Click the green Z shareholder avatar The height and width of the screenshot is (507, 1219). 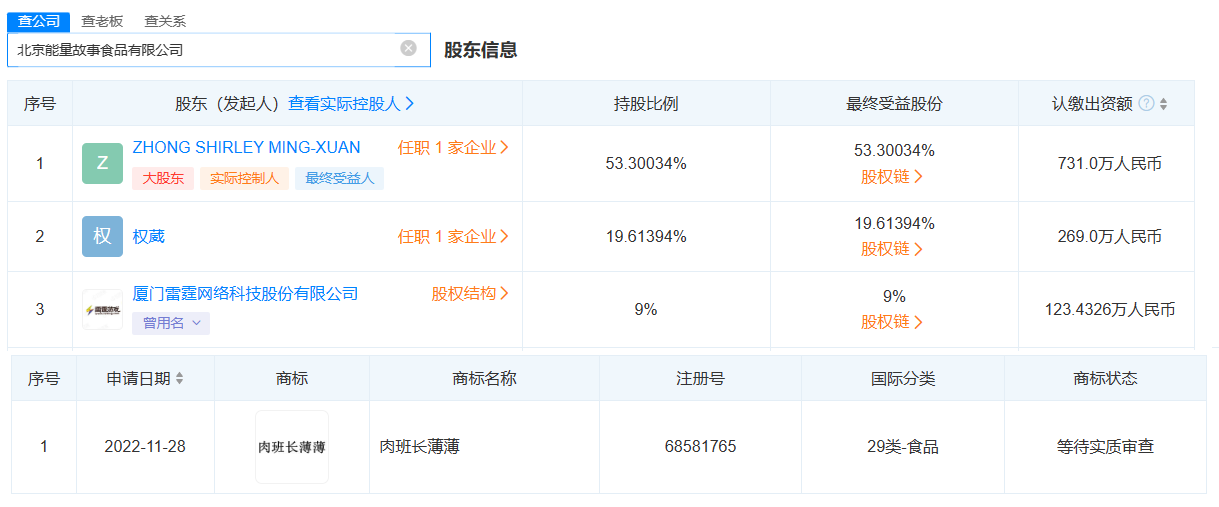pos(102,163)
